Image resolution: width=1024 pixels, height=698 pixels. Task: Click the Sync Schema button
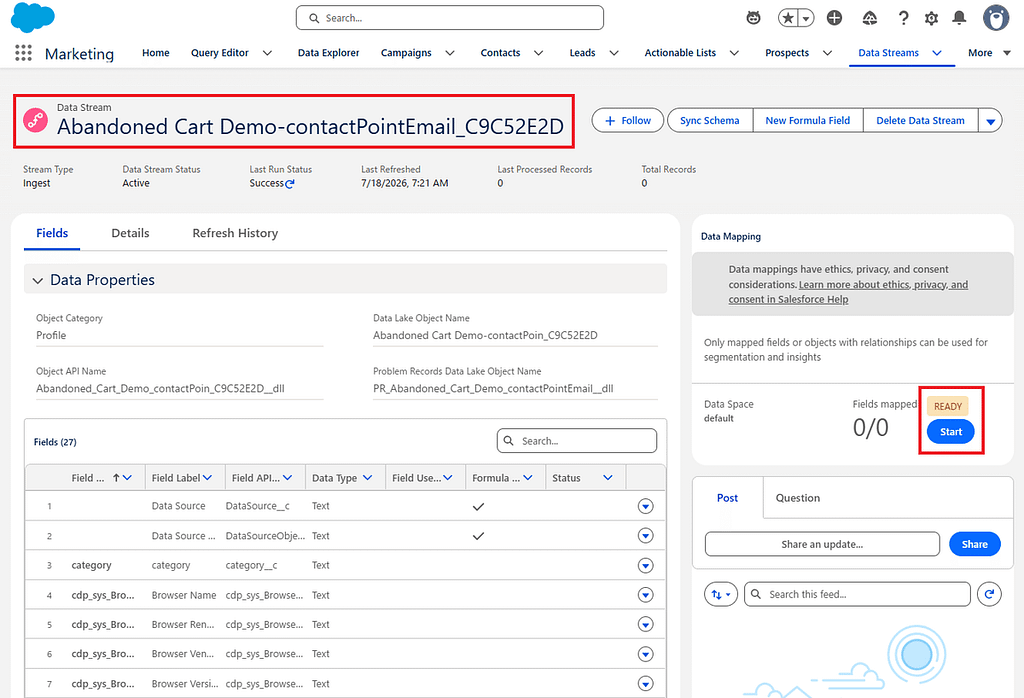point(710,121)
